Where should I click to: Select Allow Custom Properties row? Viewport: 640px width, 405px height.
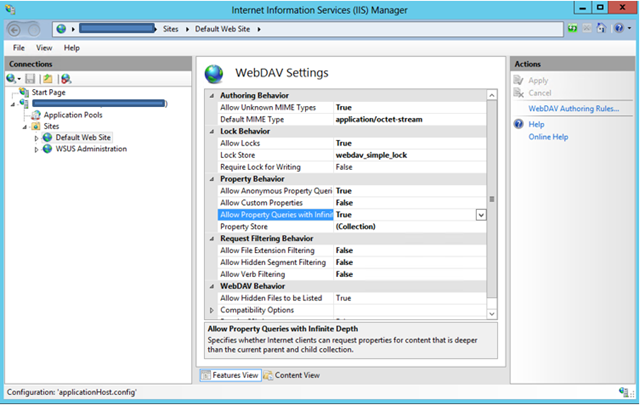click(352, 202)
